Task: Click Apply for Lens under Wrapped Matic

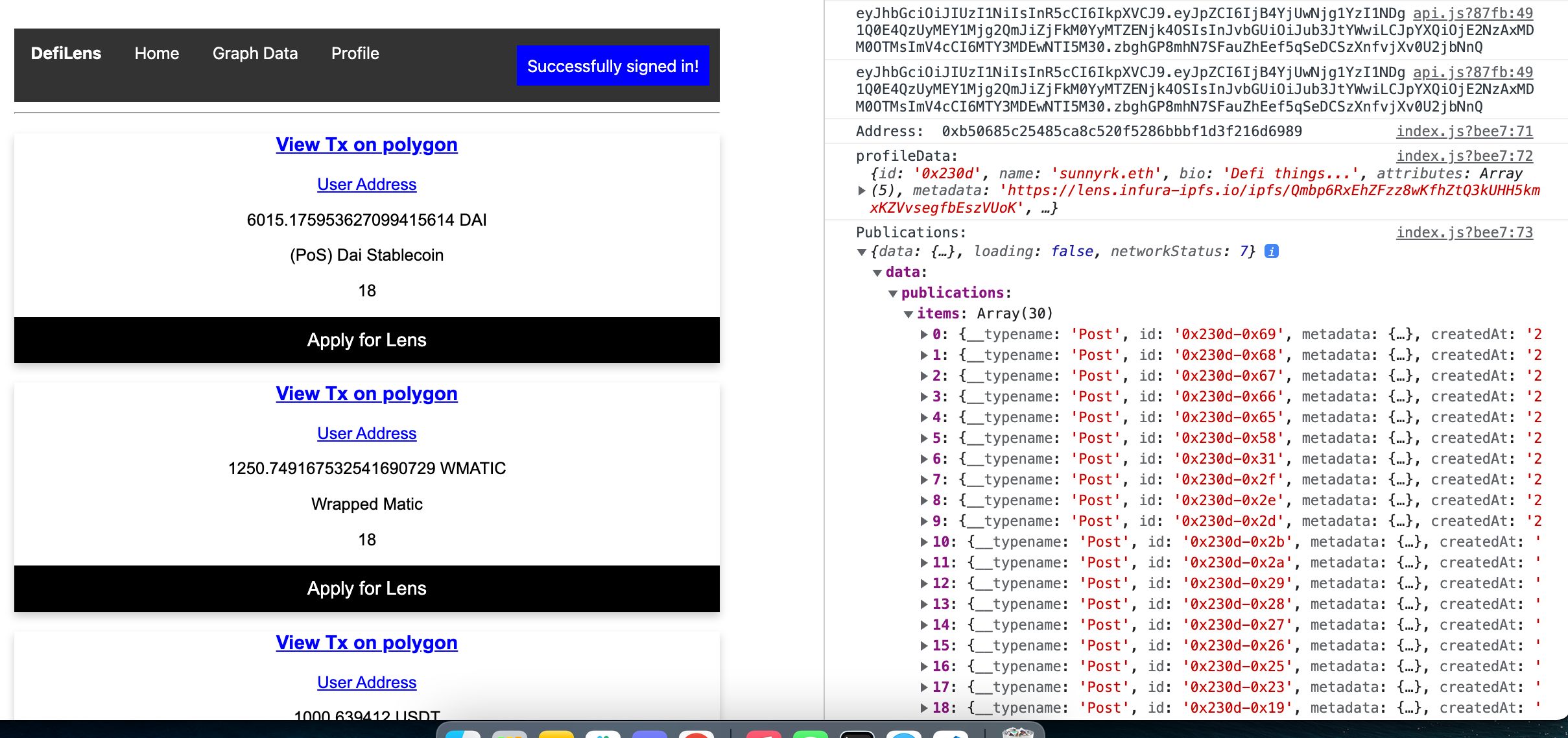Action: click(367, 588)
